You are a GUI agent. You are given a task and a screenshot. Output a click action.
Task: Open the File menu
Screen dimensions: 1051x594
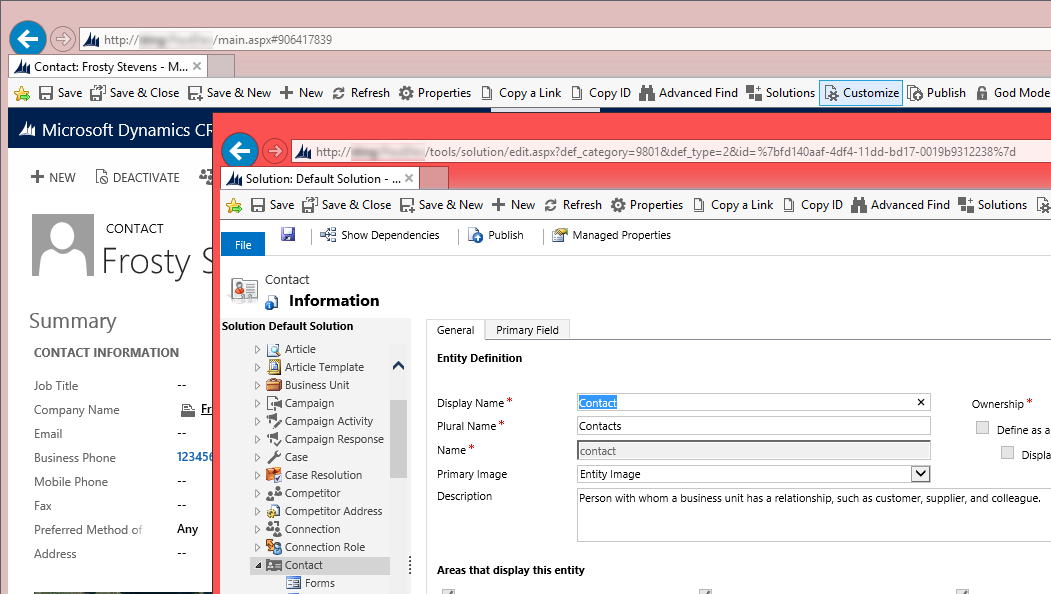[243, 245]
